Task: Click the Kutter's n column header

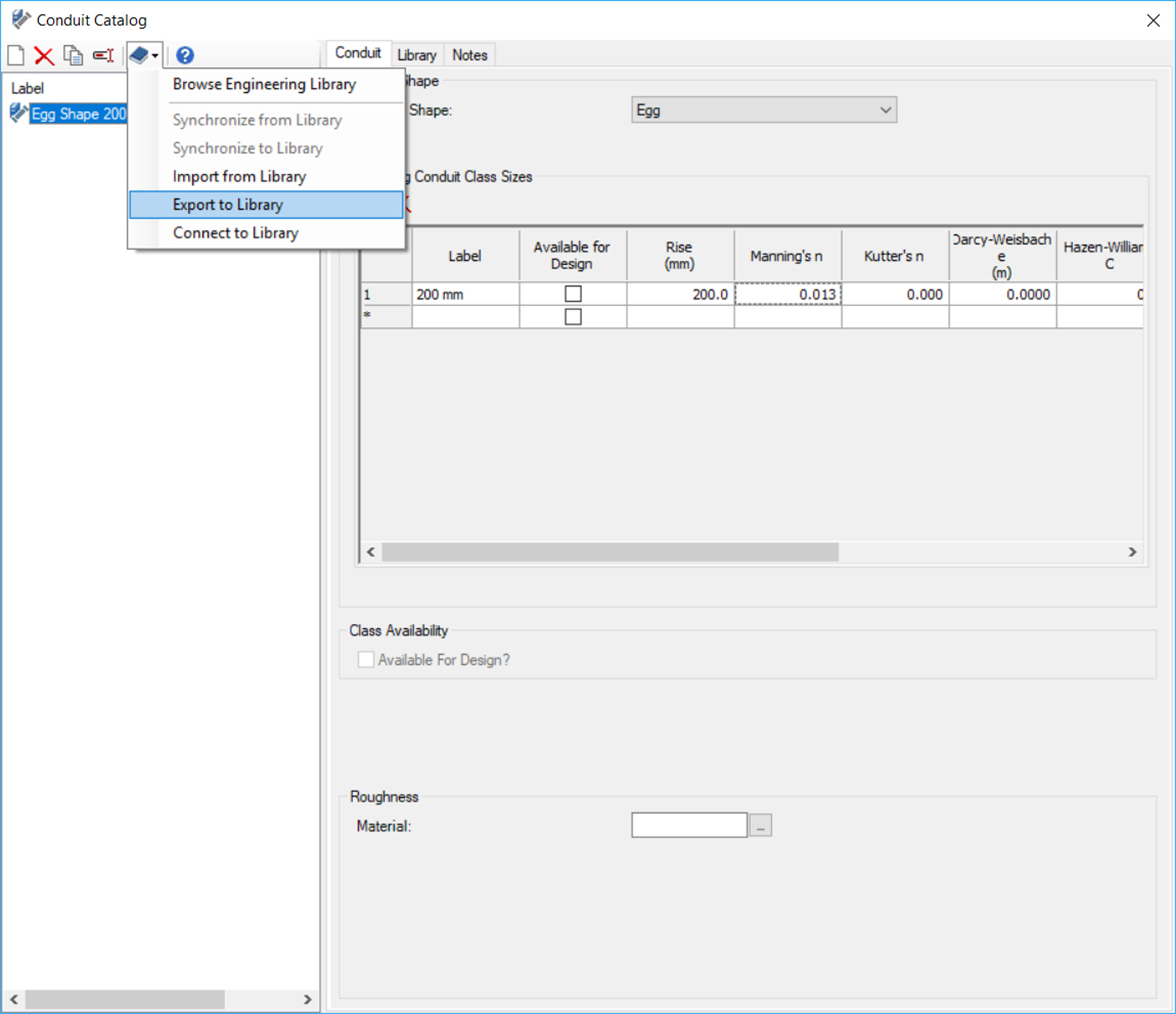Action: pyautogui.click(x=895, y=255)
